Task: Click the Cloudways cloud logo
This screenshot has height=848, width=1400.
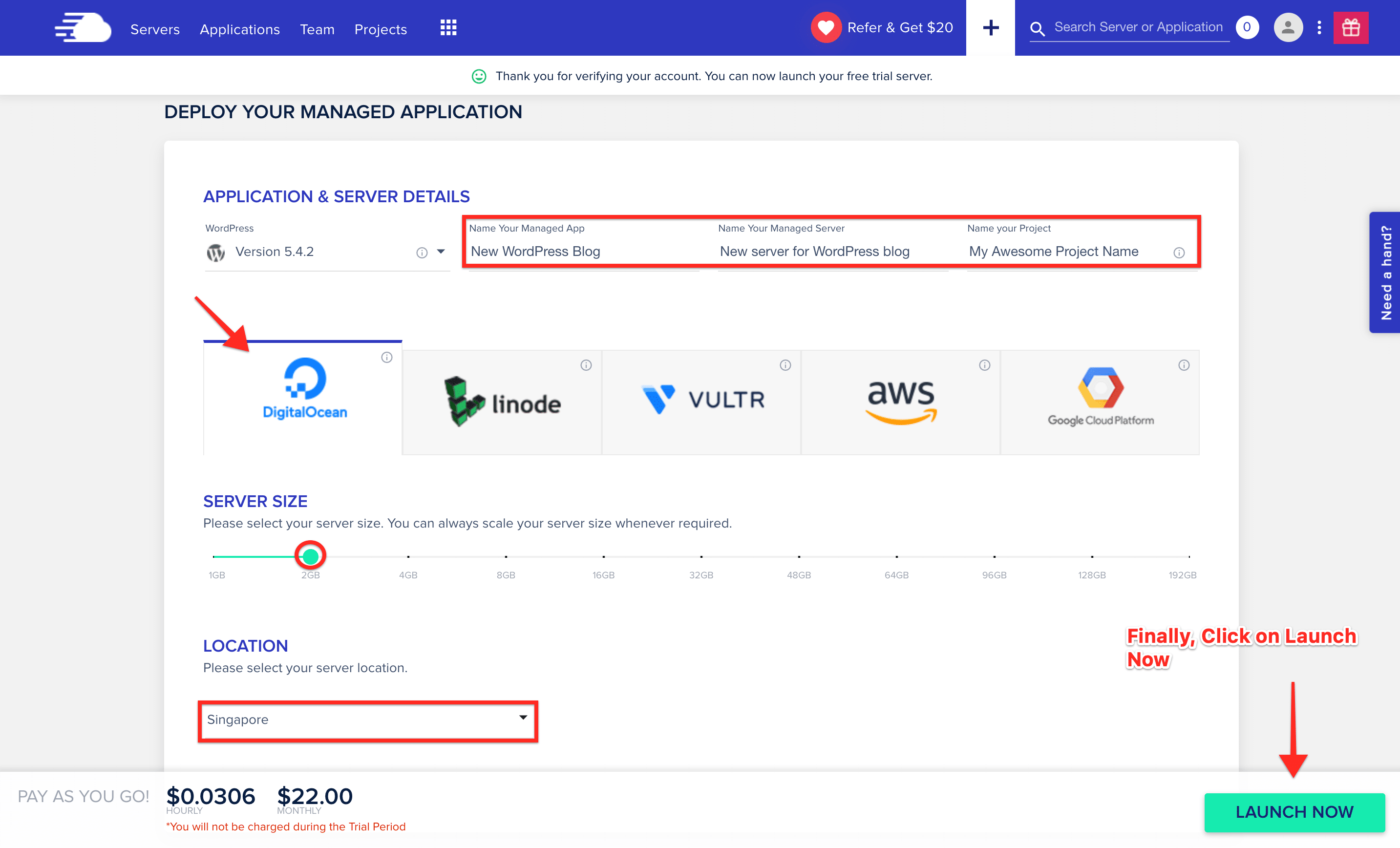Action: pos(83,28)
